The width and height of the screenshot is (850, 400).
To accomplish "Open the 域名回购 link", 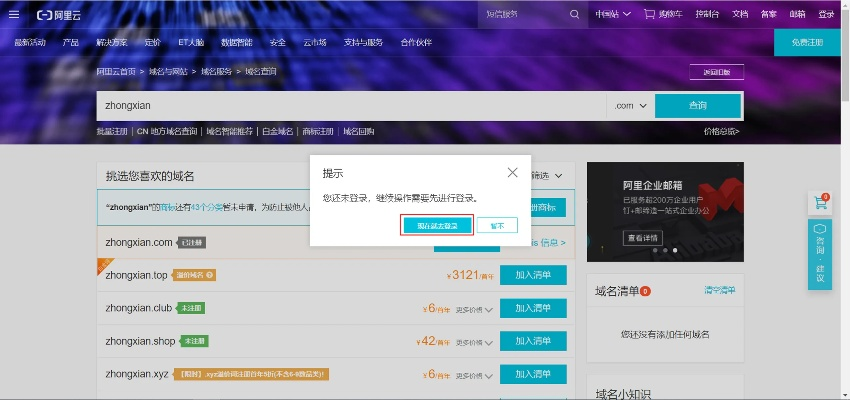I will click(x=358, y=131).
